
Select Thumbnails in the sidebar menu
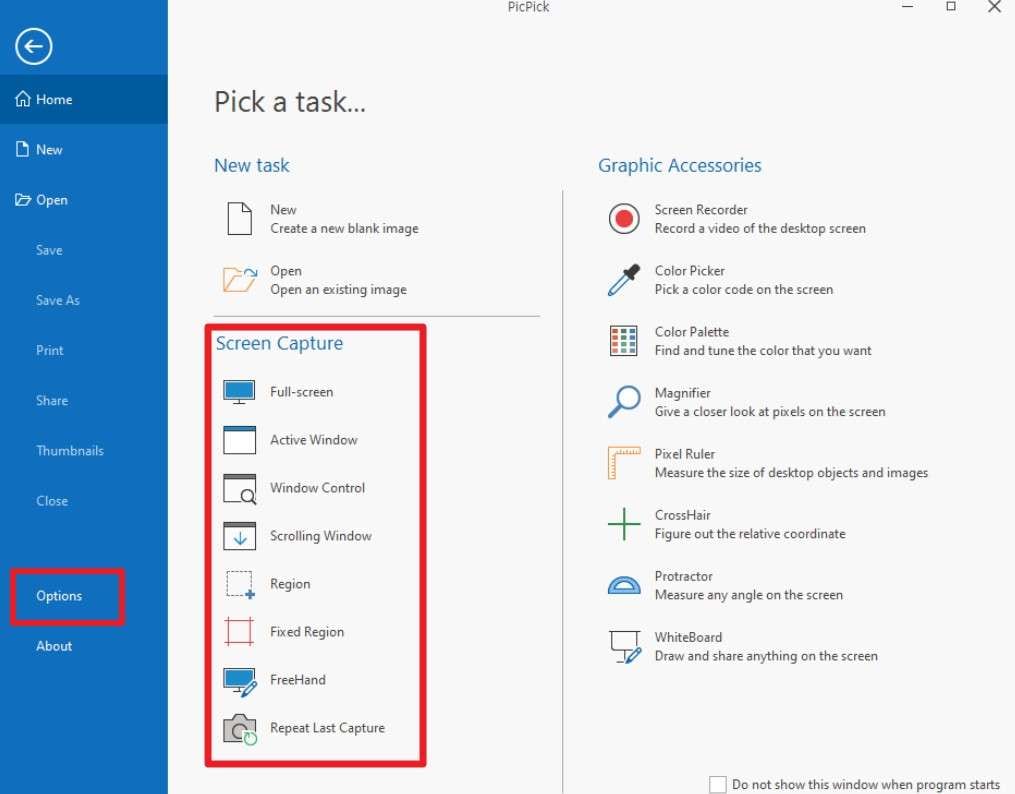(x=84, y=450)
